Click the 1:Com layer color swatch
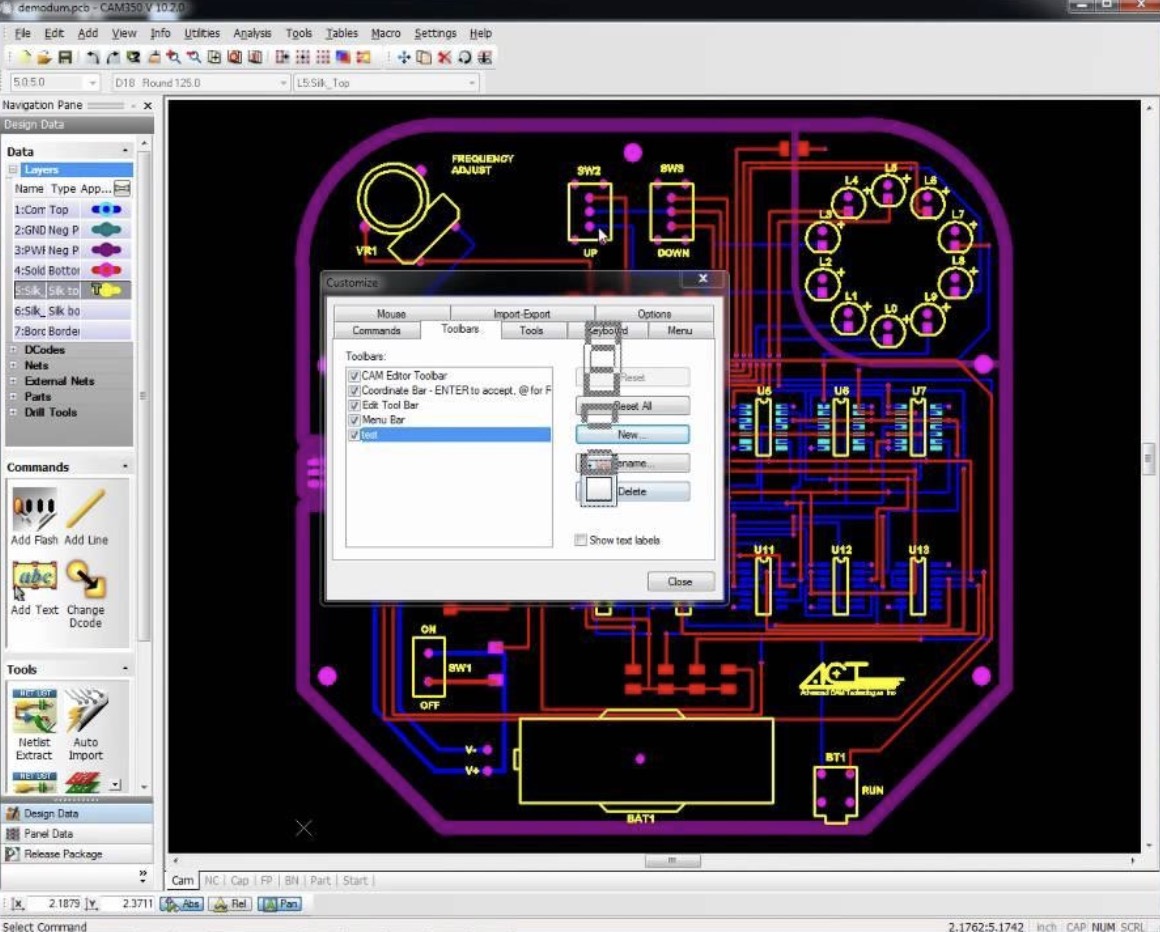The width and height of the screenshot is (1160, 932). 106,209
